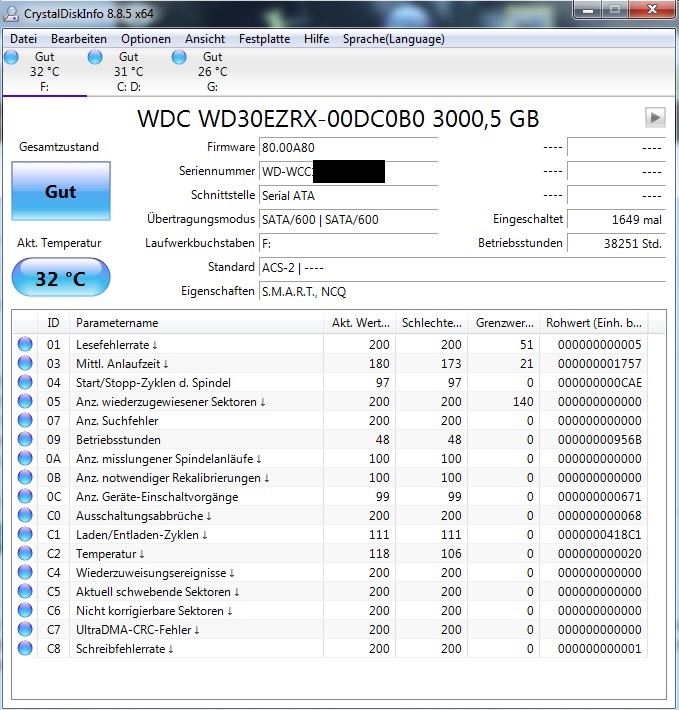
Task: Click the Übertragungsmodus field SATA/600
Action: 349,220
